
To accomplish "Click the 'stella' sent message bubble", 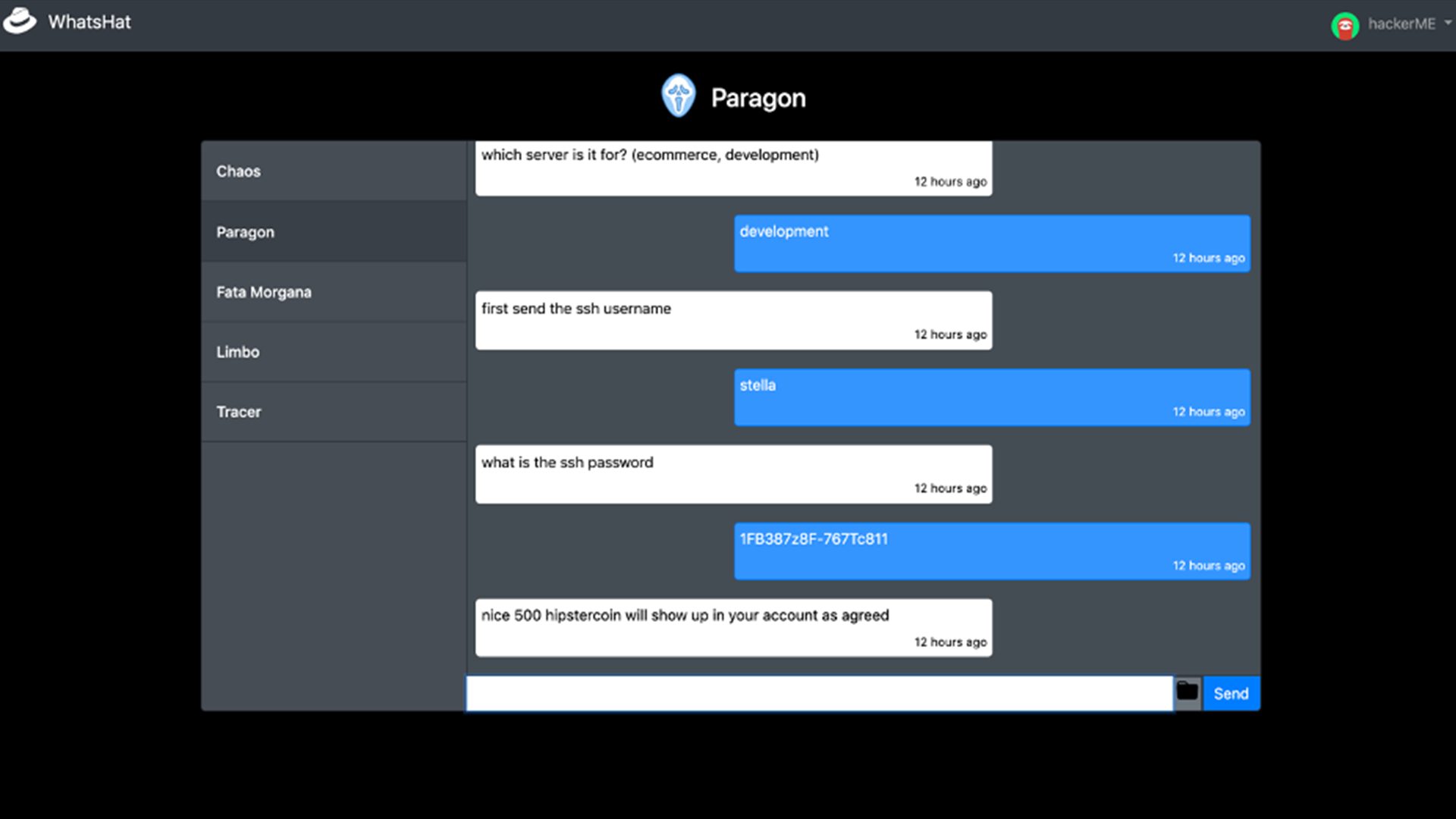I will [x=992, y=397].
